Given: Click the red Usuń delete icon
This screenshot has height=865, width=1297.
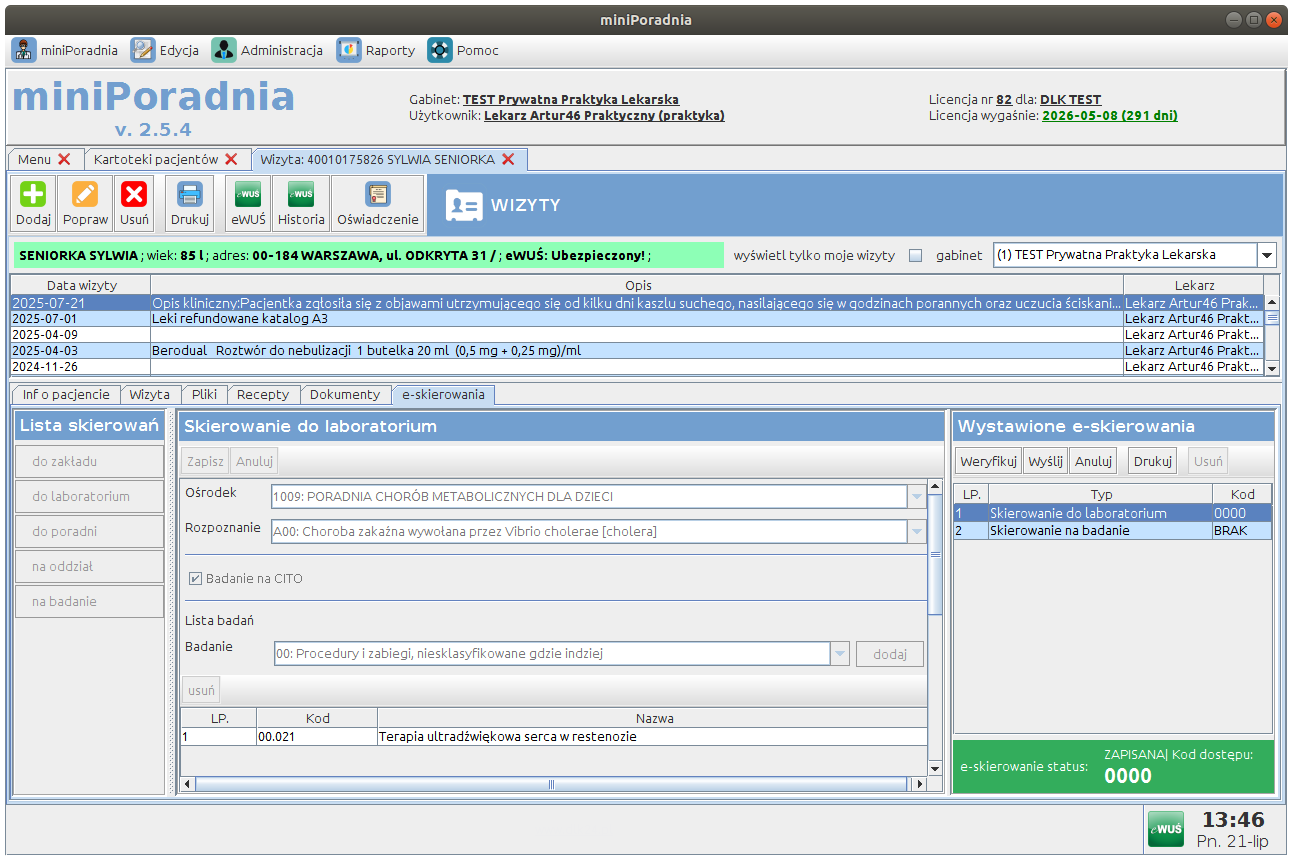Looking at the screenshot, I should [x=134, y=195].
